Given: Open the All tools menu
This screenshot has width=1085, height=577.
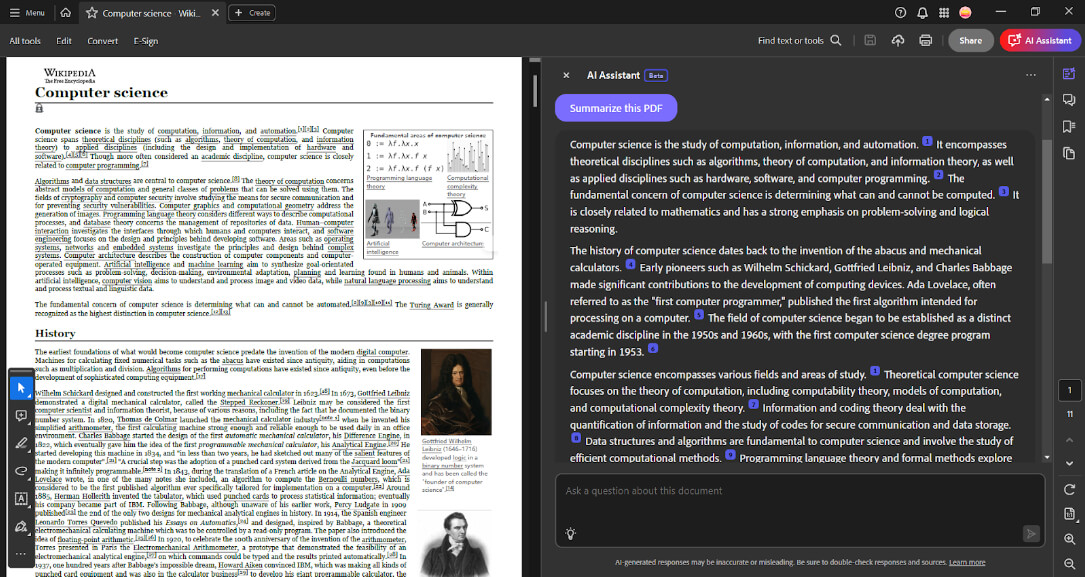Looking at the screenshot, I should coord(25,41).
